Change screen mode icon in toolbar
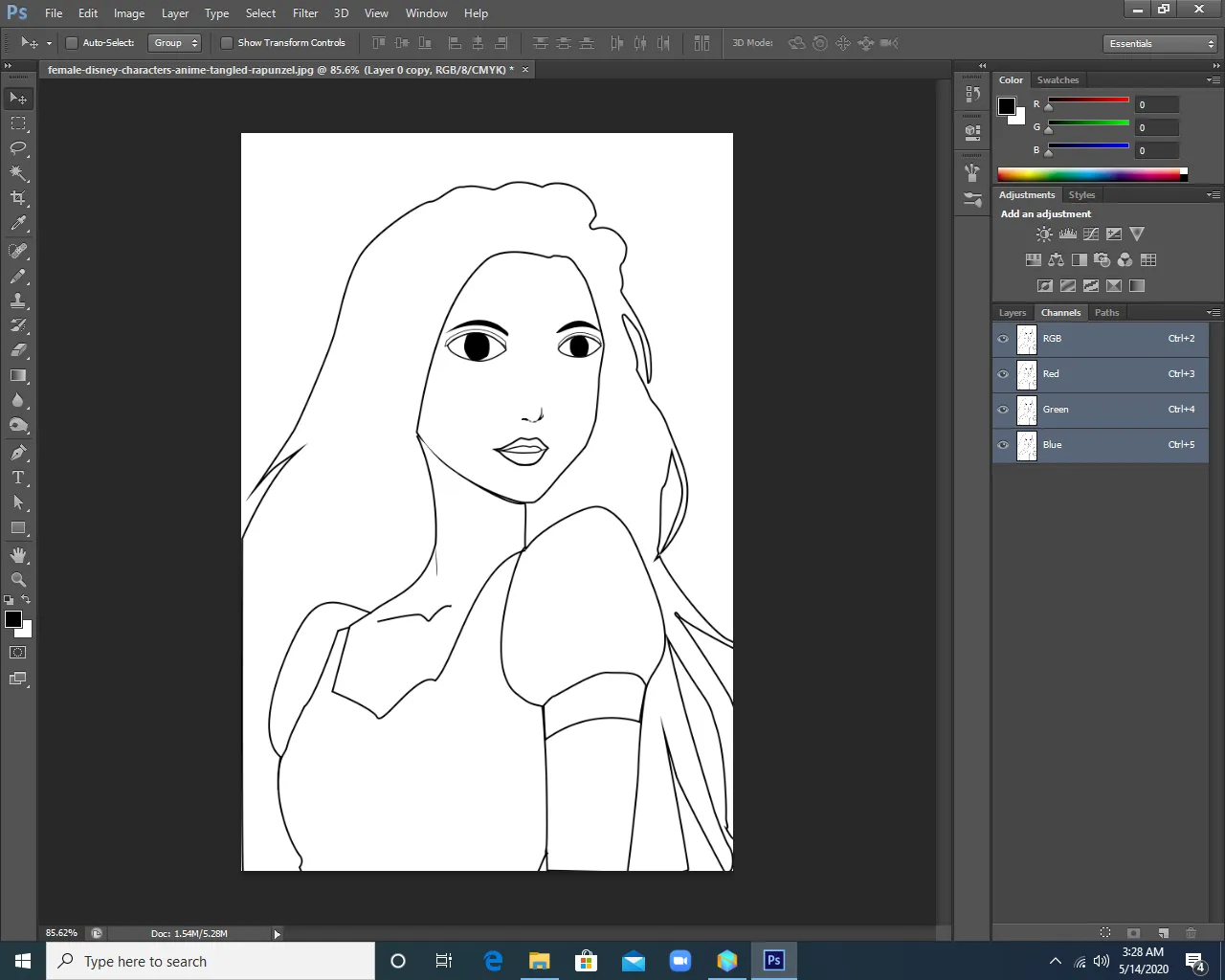This screenshot has width=1225, height=980. [x=18, y=679]
